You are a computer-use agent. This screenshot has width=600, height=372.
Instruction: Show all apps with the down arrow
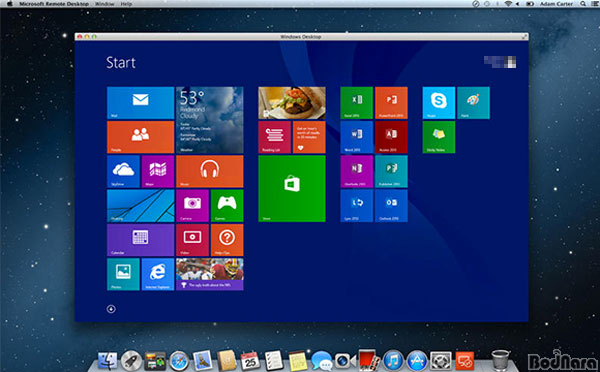(111, 309)
